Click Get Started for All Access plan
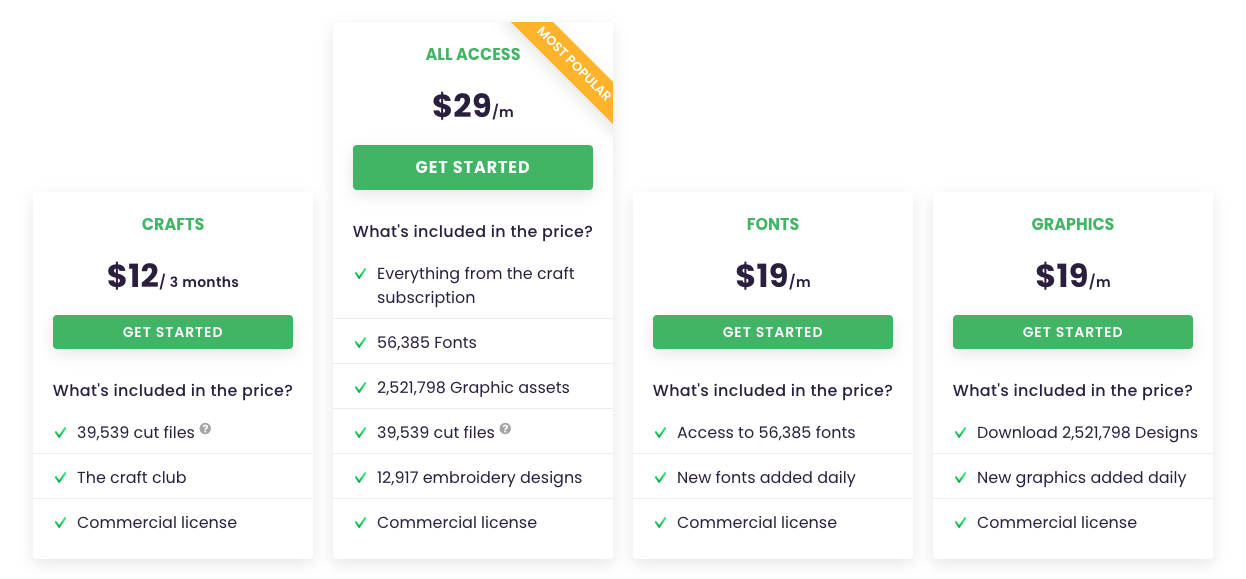 [x=473, y=167]
